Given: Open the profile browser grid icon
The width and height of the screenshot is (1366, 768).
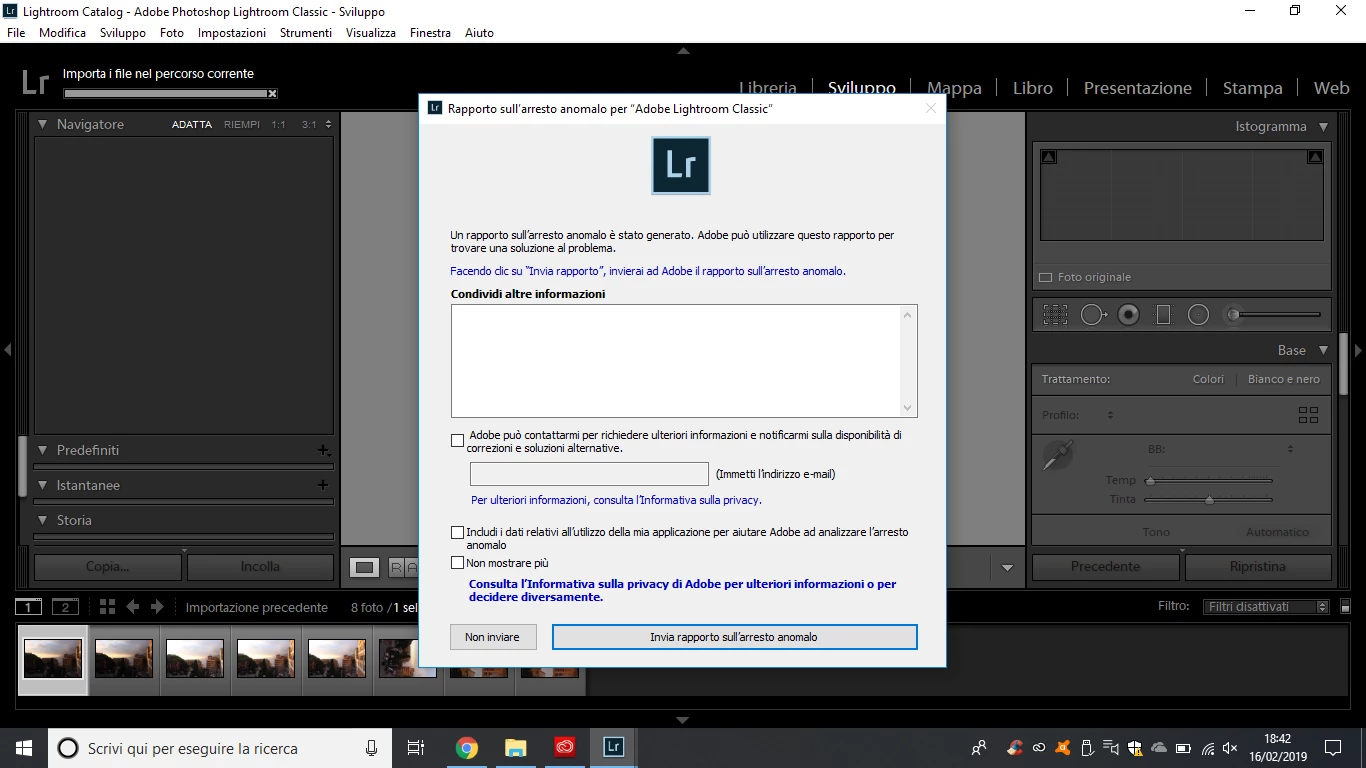Looking at the screenshot, I should [1308, 415].
